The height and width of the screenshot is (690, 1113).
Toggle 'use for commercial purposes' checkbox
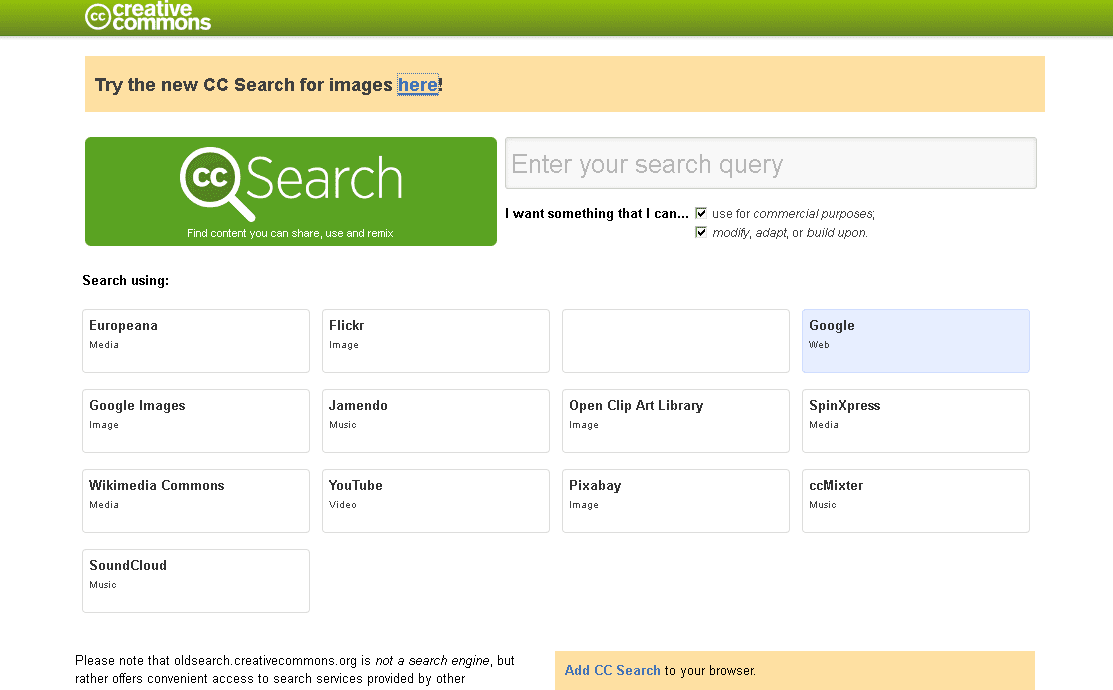(x=701, y=213)
